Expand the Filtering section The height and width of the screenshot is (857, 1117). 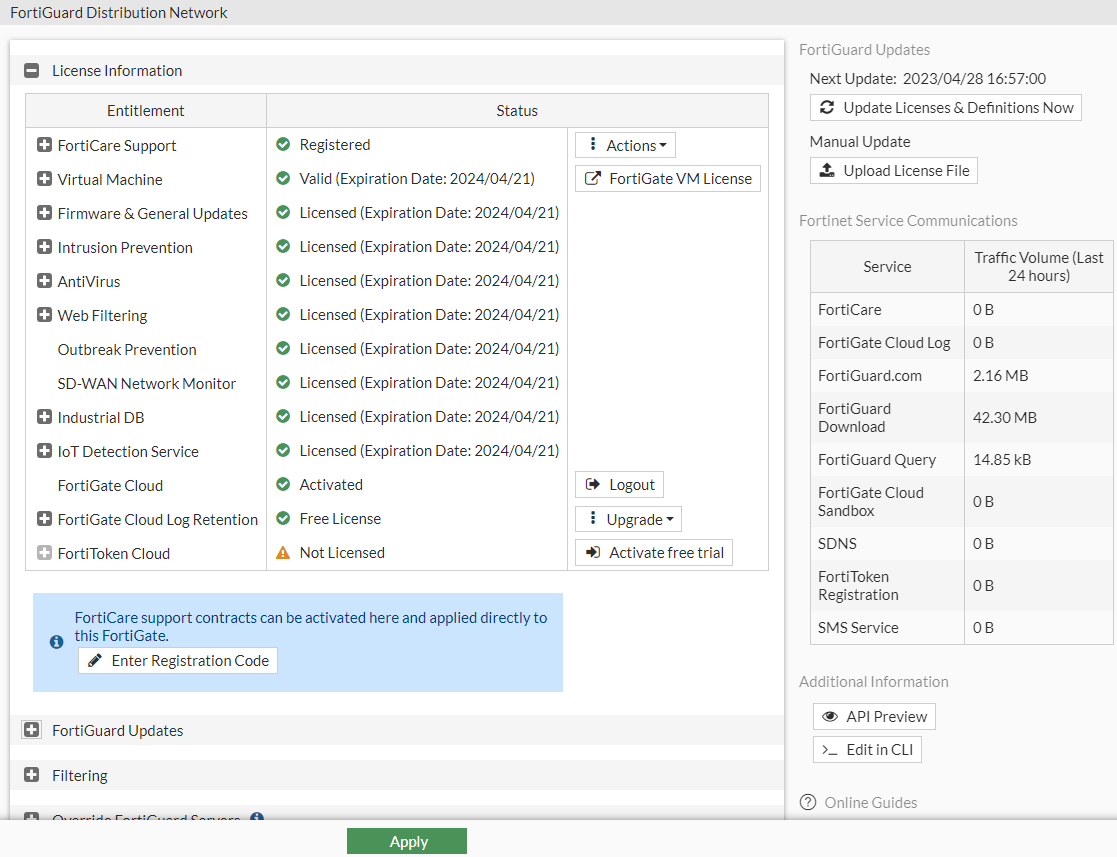click(32, 775)
